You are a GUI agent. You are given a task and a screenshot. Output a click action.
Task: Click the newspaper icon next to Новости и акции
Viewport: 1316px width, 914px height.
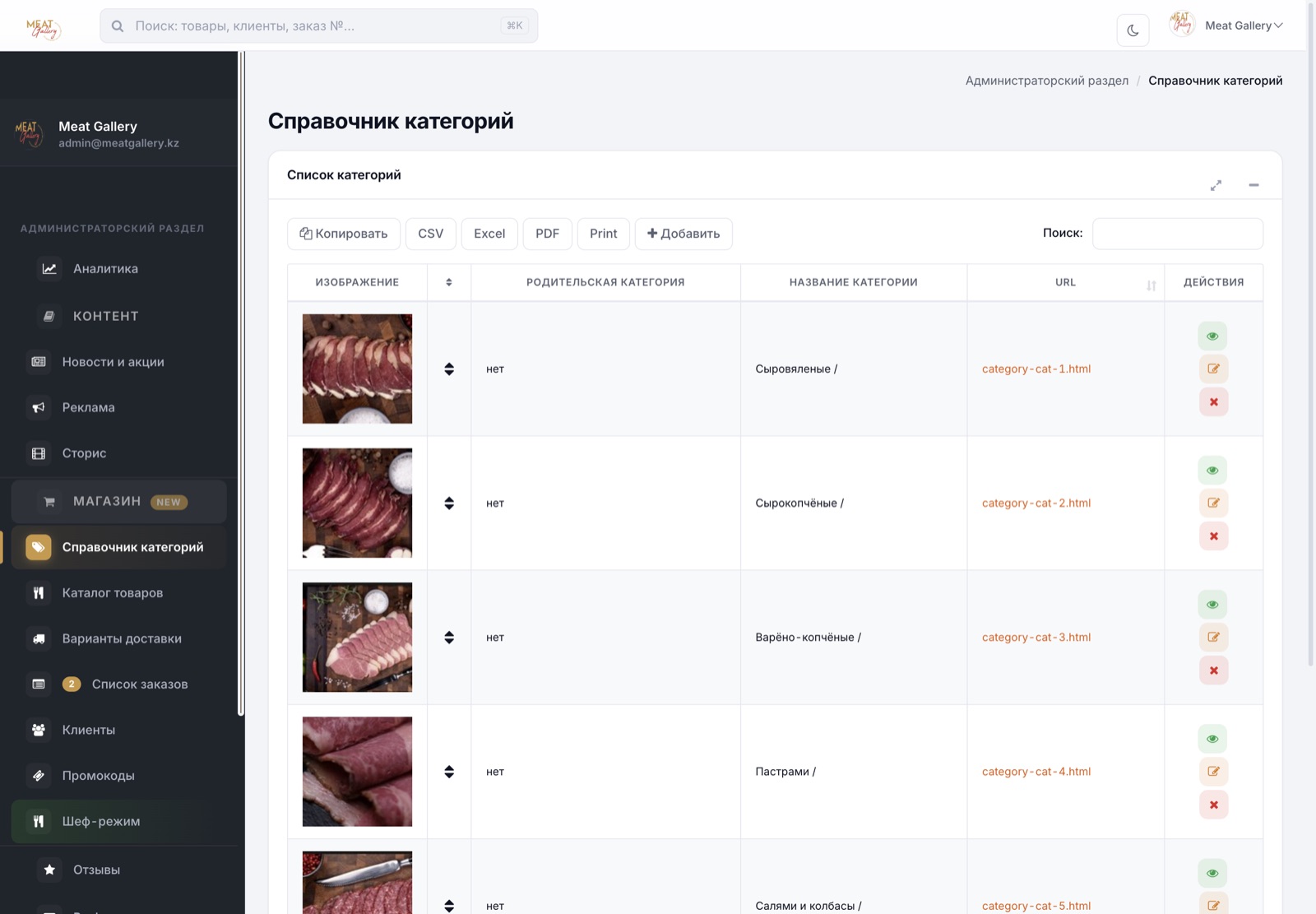pos(39,362)
